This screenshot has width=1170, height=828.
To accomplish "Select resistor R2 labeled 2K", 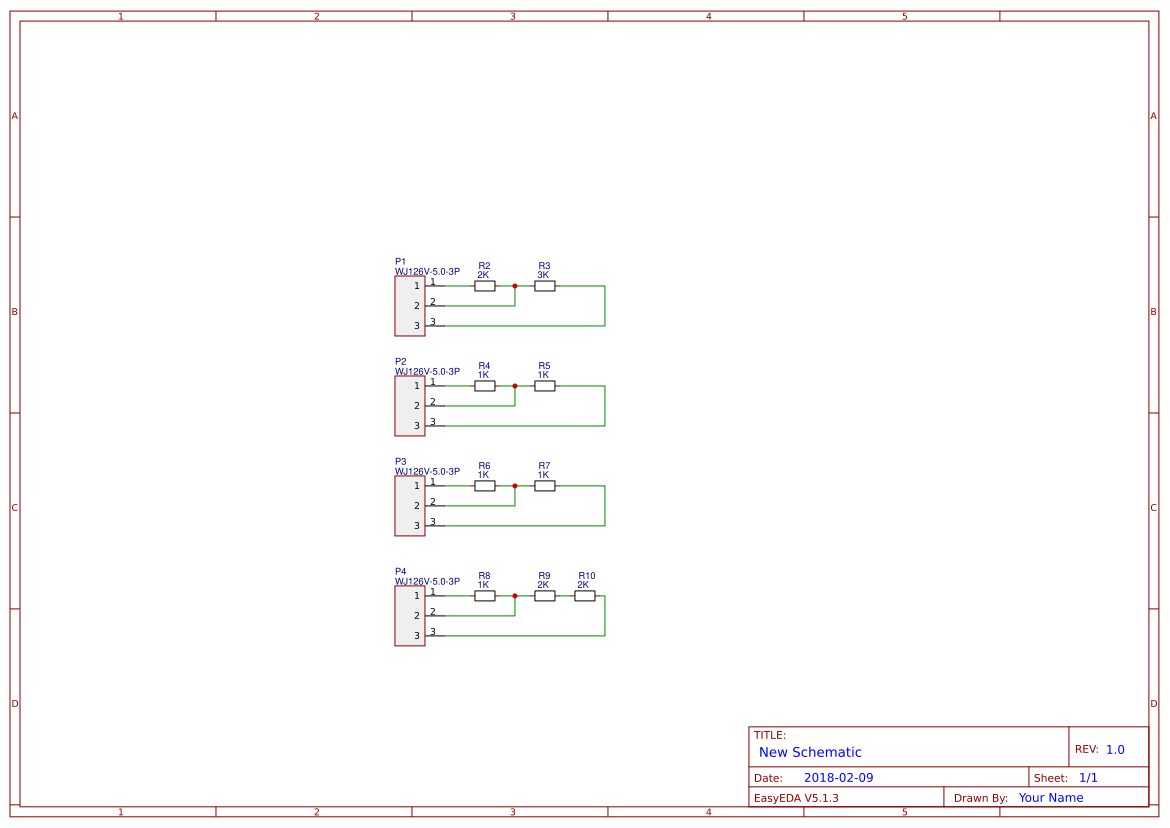I will coord(484,285).
